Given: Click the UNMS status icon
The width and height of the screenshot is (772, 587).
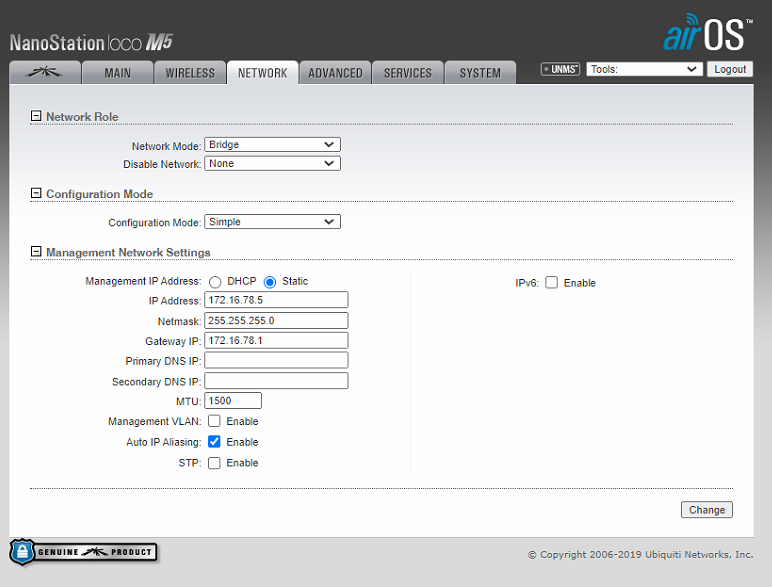Looking at the screenshot, I should point(560,69).
